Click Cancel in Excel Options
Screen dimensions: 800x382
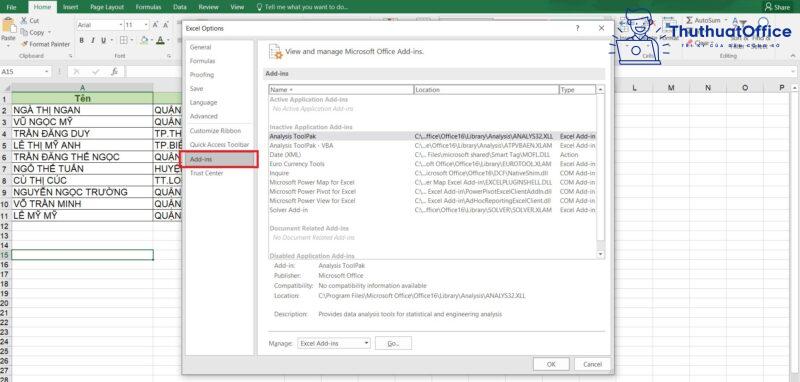click(x=592, y=364)
